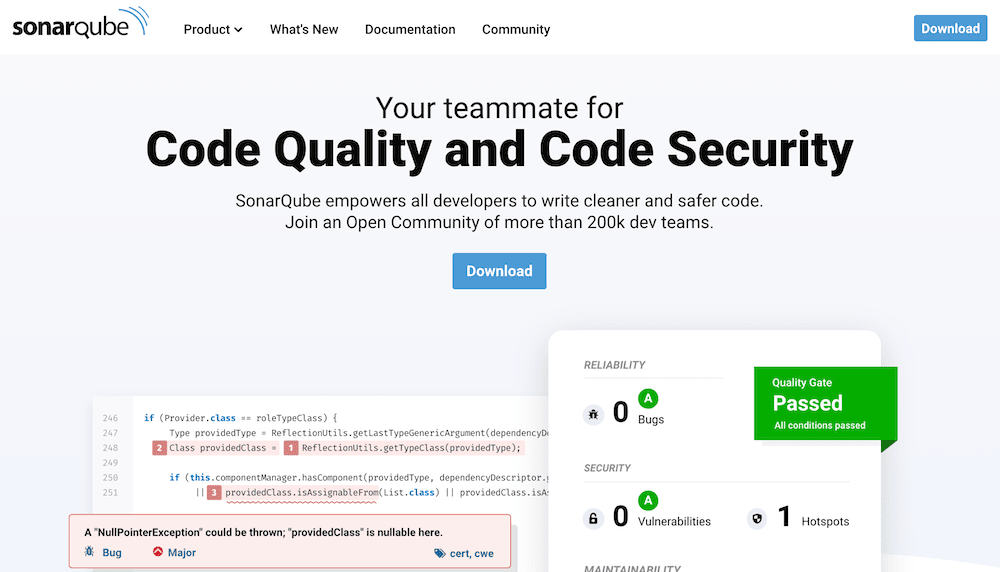Click the NullPointerException issue message
This screenshot has height=572, width=1000.
pos(263,532)
